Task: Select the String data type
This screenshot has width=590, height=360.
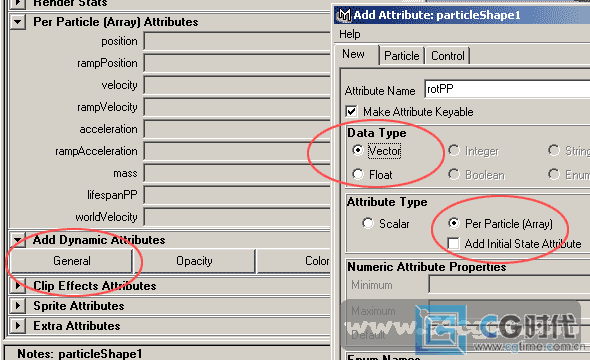Action: [x=554, y=151]
